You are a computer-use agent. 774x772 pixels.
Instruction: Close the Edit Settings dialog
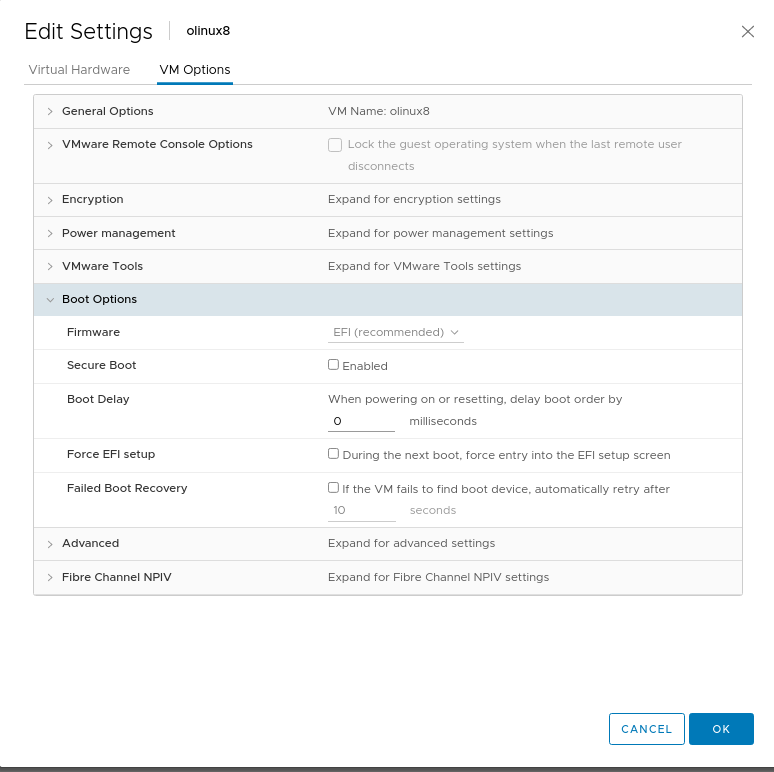(x=747, y=31)
